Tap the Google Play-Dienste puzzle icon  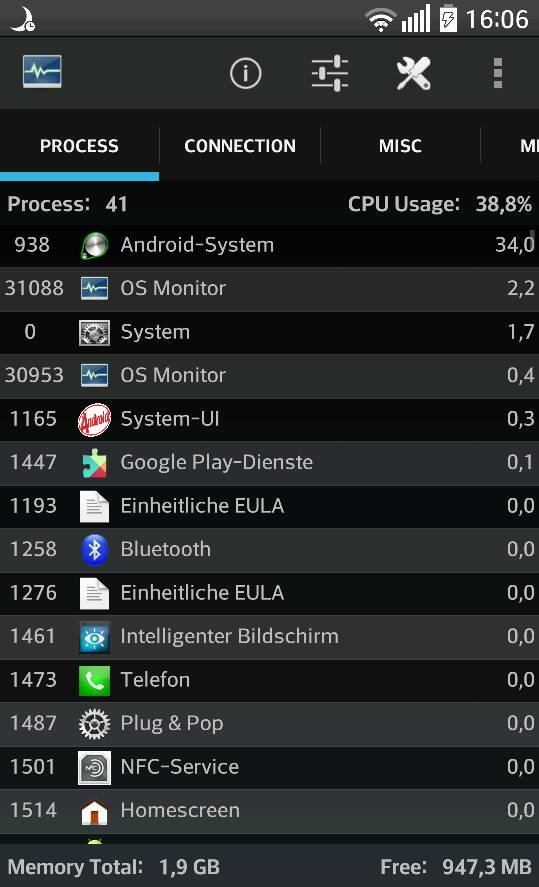click(x=94, y=463)
